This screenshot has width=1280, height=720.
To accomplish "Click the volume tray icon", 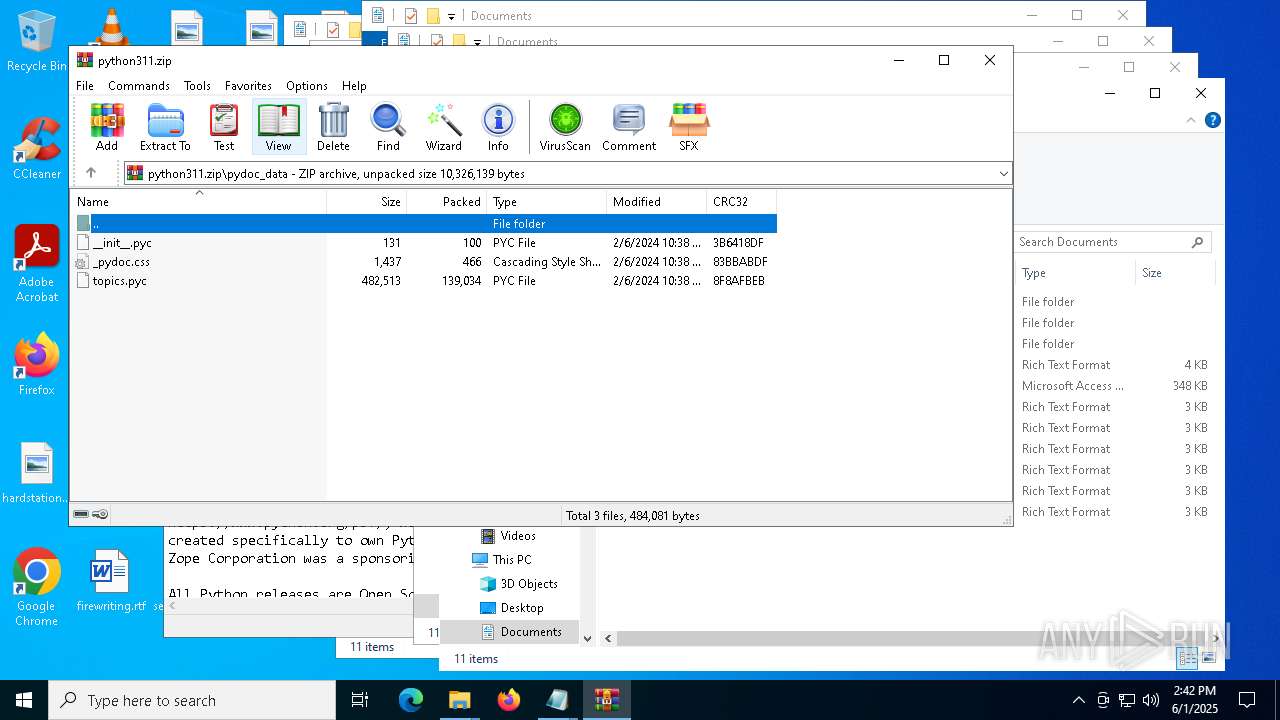I will 1151,700.
